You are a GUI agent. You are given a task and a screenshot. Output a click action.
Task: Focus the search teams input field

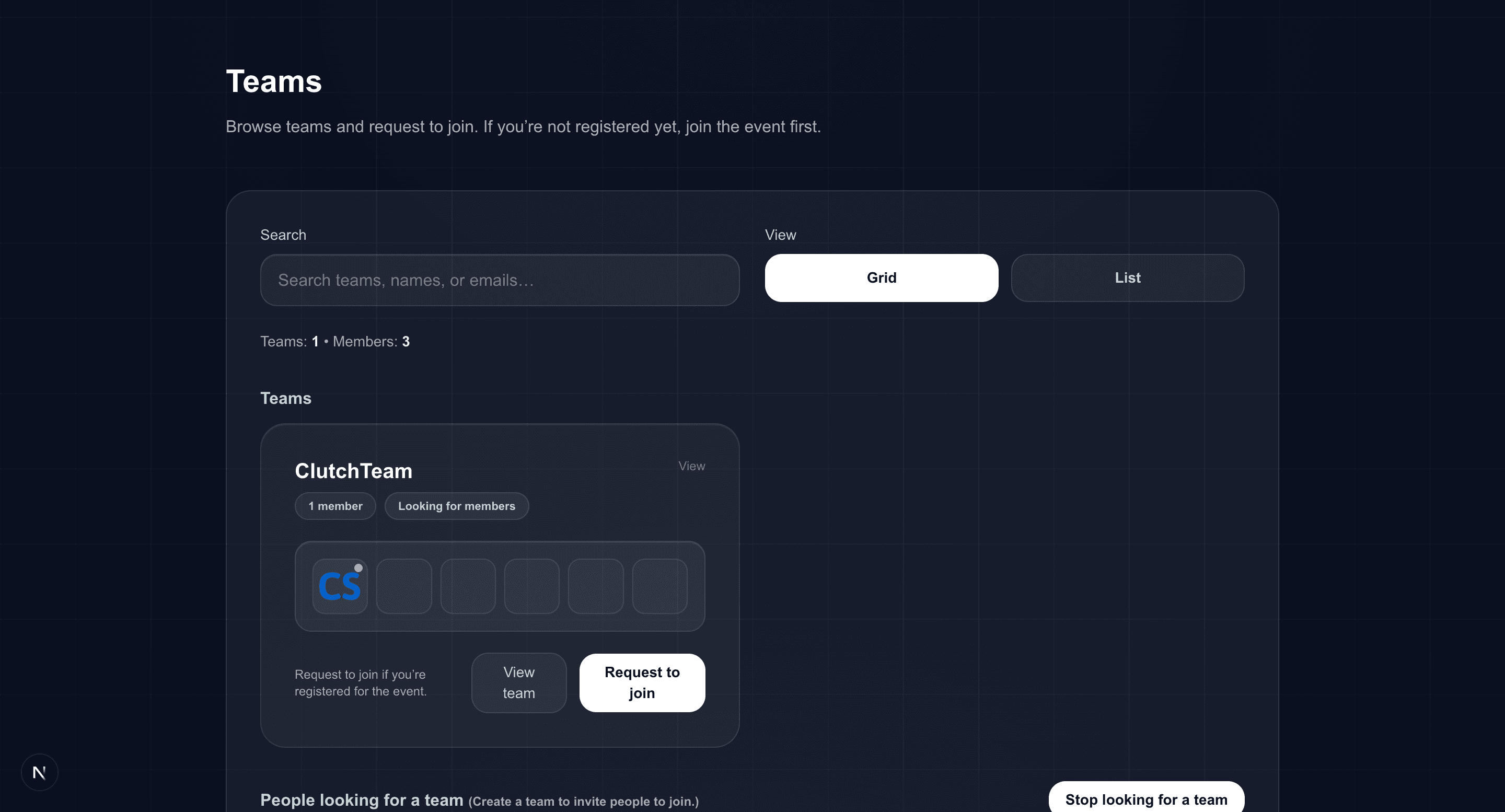(500, 280)
